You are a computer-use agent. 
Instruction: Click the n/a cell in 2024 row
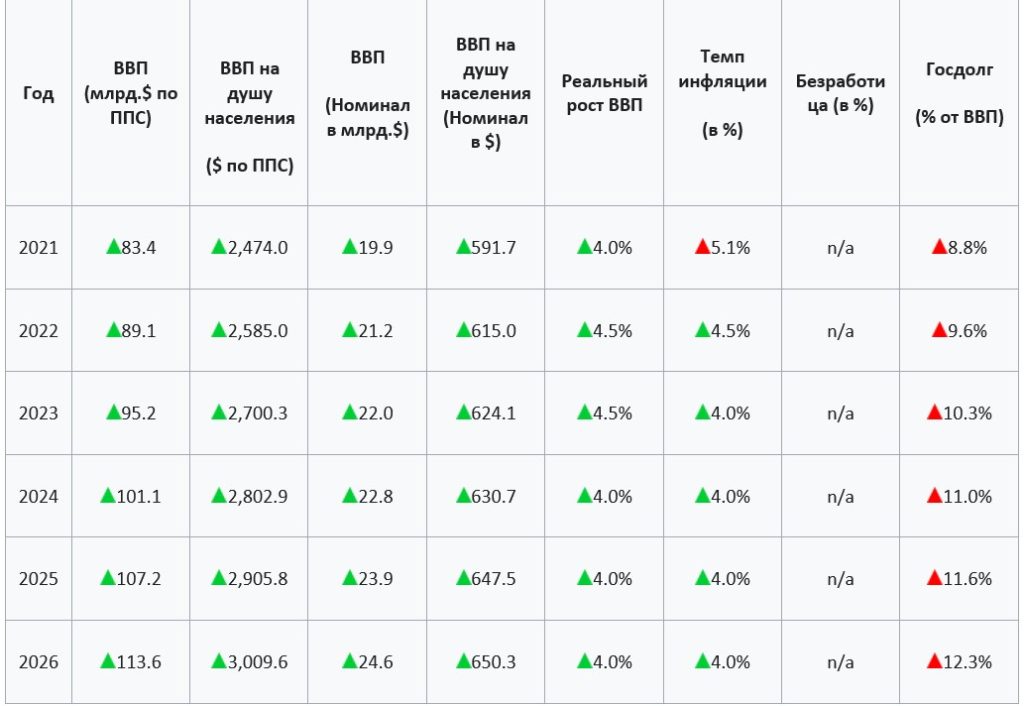pyautogui.click(x=840, y=496)
